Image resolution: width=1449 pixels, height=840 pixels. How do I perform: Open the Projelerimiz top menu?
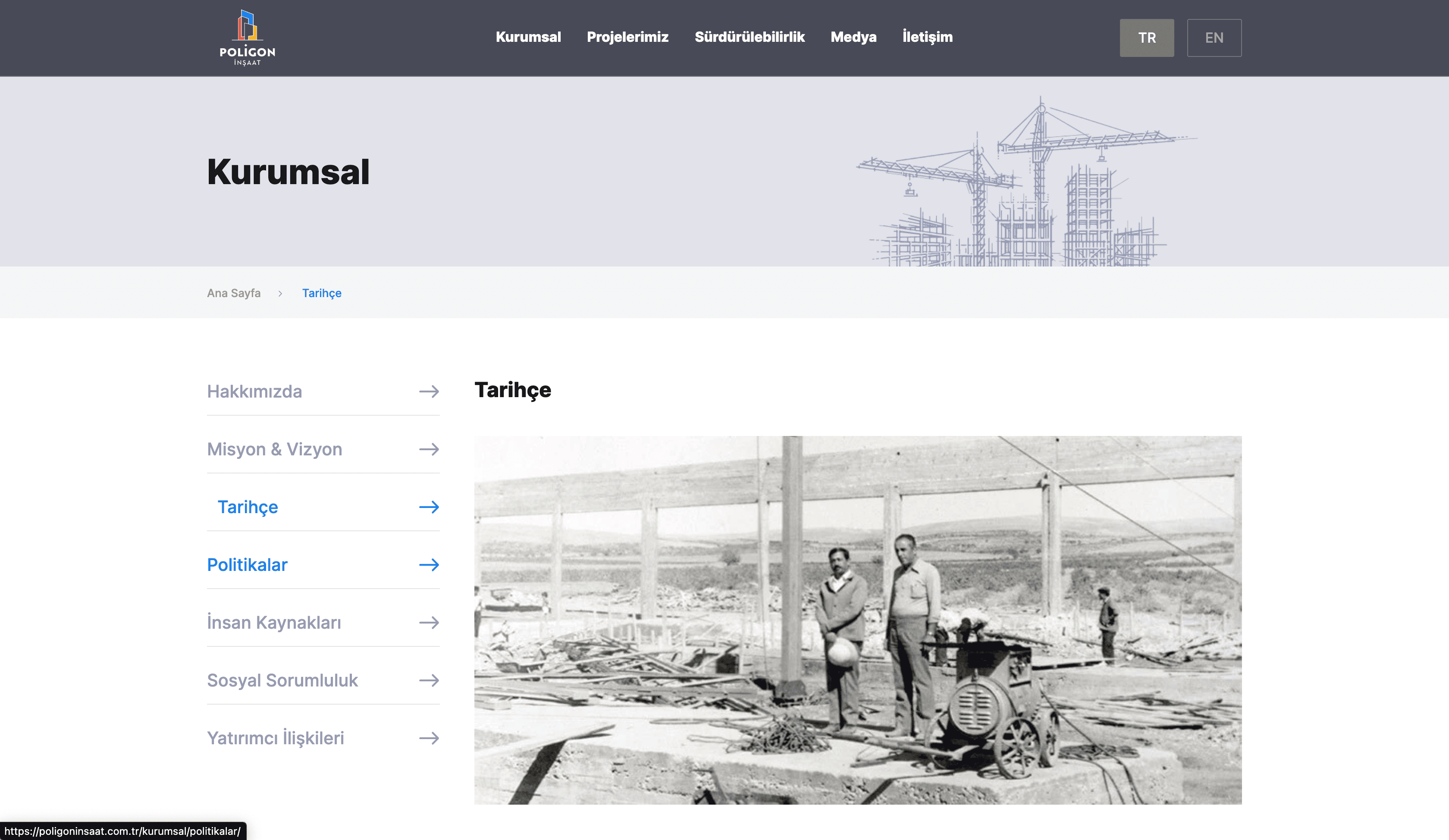627,38
